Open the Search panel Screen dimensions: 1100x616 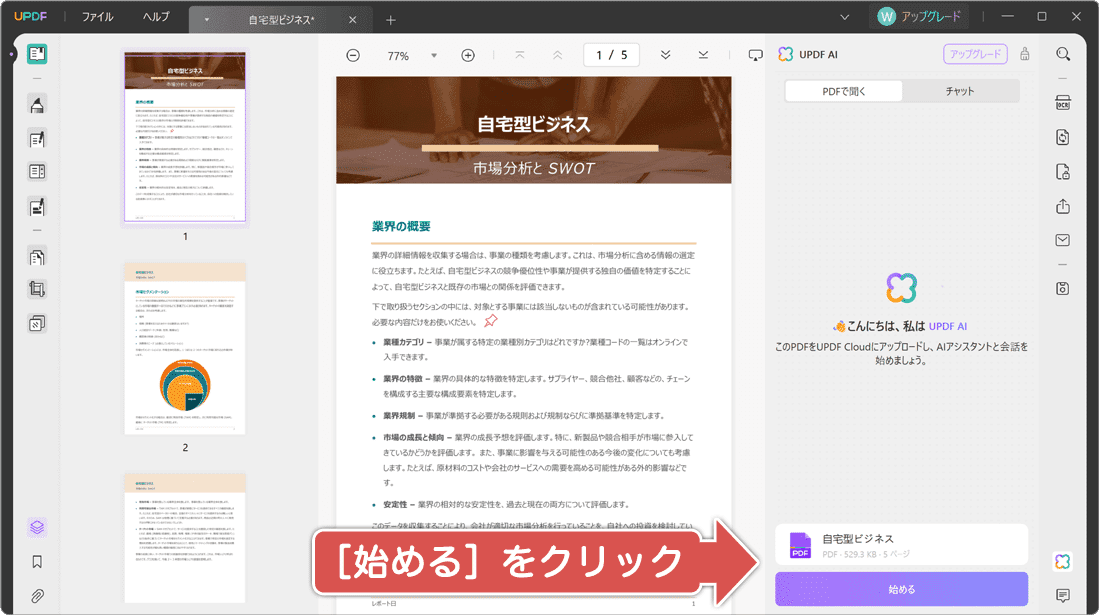[1063, 54]
